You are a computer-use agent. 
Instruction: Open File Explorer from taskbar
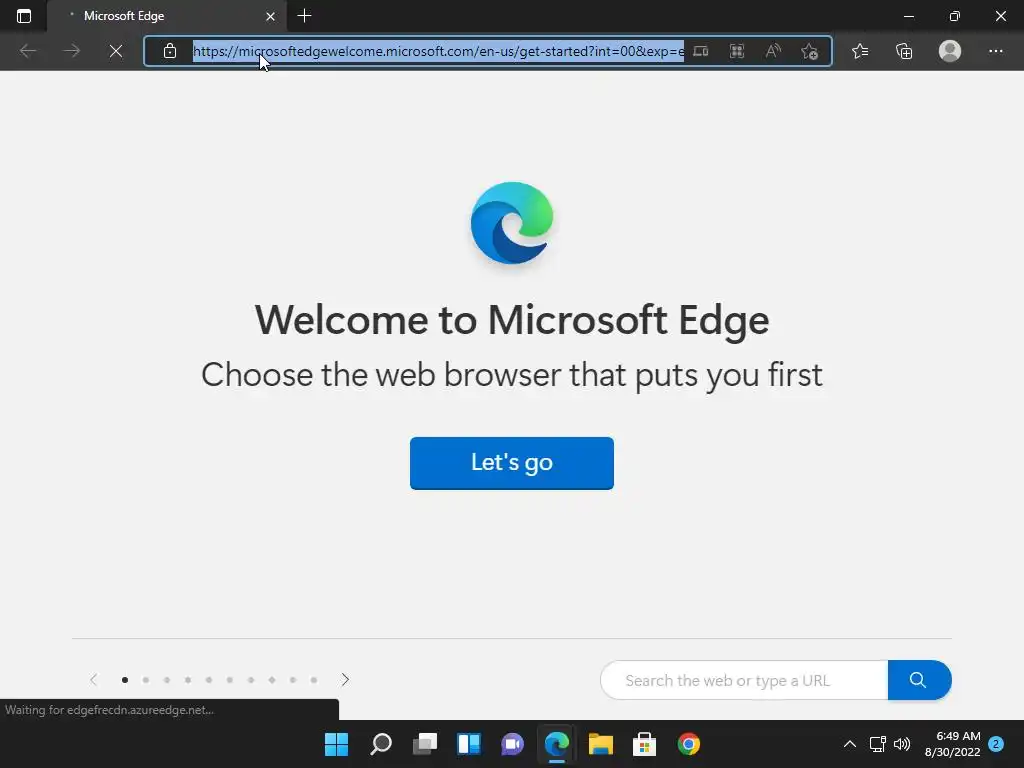pyautogui.click(x=601, y=744)
